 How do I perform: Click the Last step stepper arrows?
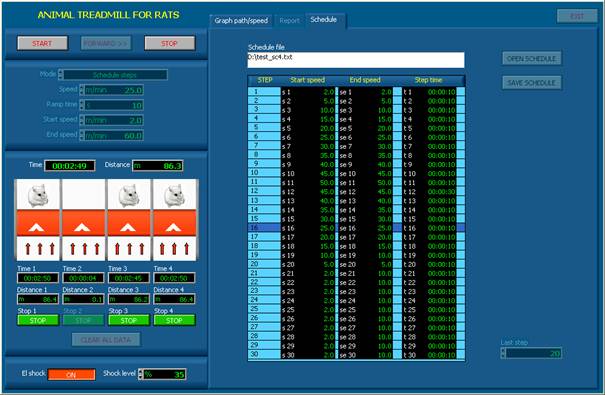(x=503, y=353)
